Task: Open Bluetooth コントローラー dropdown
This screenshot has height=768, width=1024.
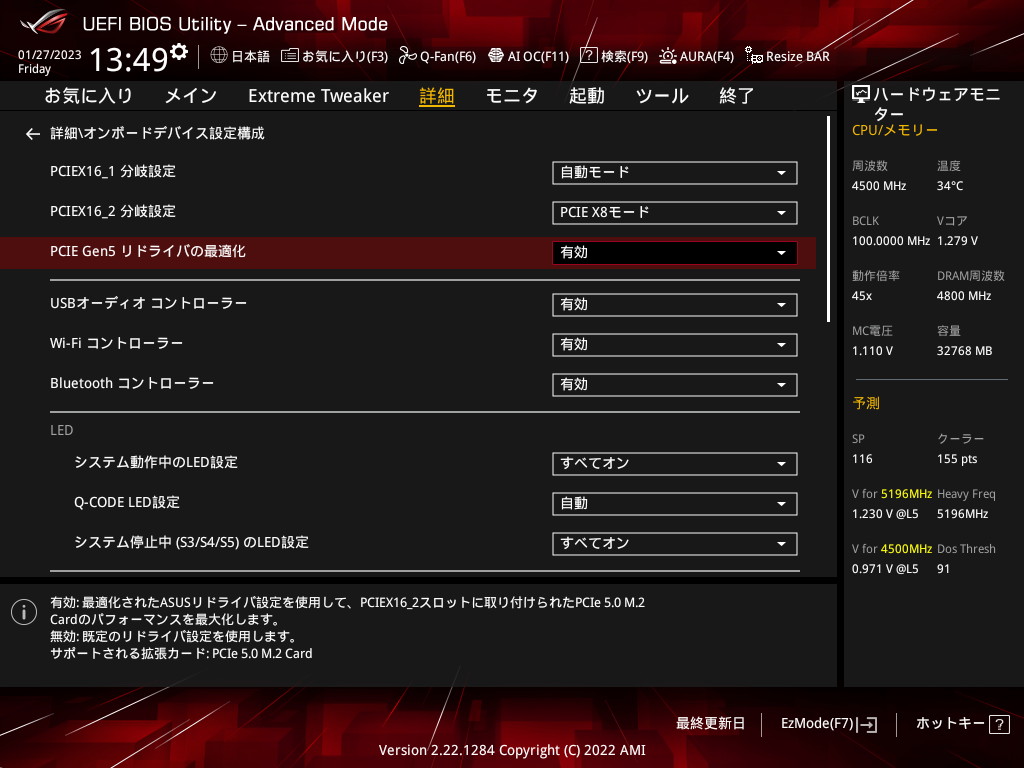Action: 675,385
